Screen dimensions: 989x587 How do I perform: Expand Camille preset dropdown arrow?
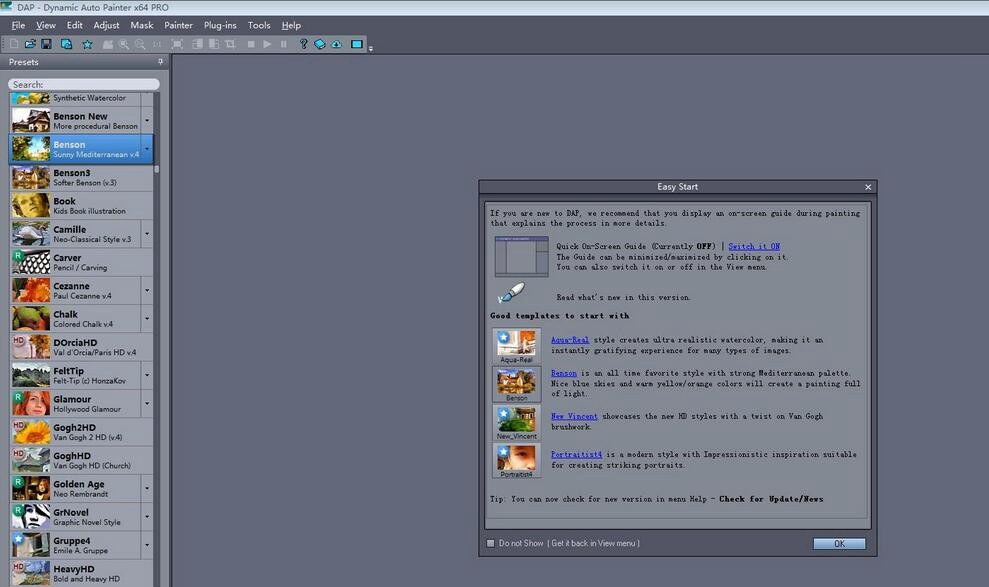coord(147,234)
